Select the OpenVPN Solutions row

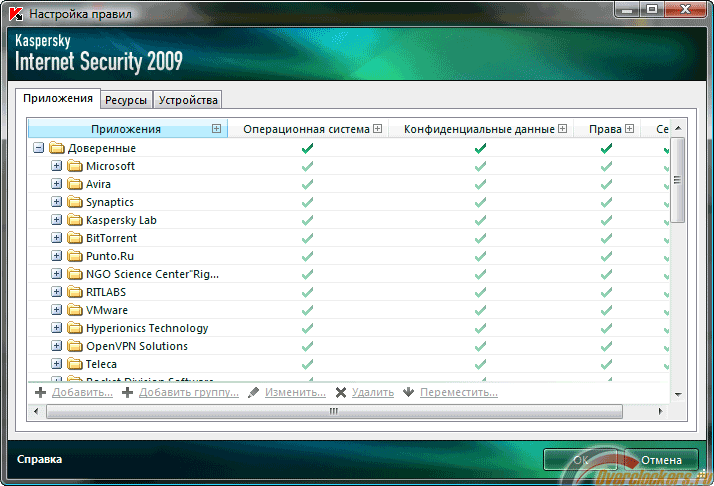tap(349, 346)
